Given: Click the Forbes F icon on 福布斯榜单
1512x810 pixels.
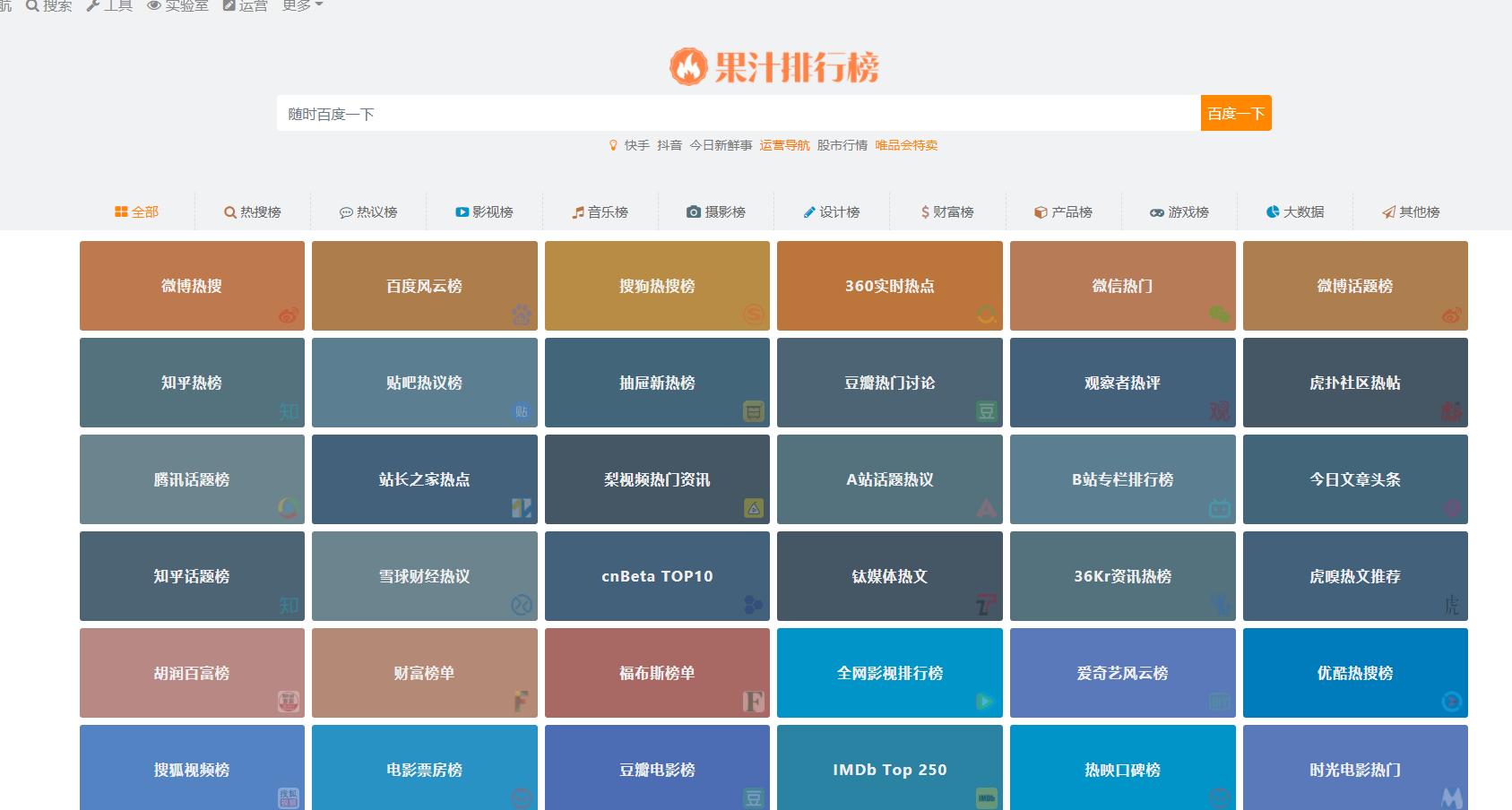Looking at the screenshot, I should (753, 702).
